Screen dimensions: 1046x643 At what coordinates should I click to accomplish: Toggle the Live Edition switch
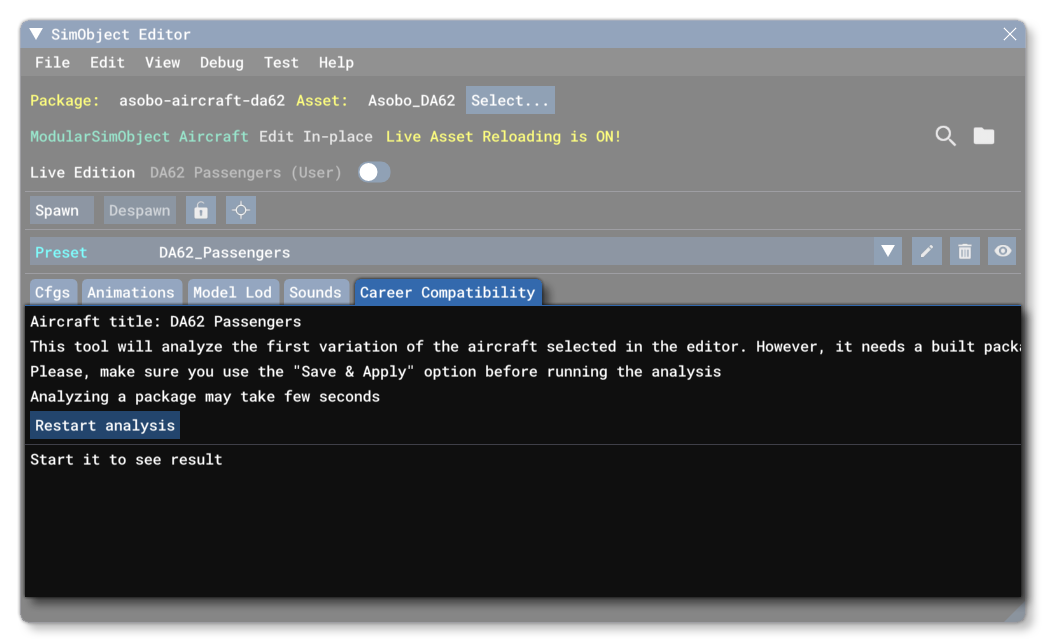(x=374, y=173)
